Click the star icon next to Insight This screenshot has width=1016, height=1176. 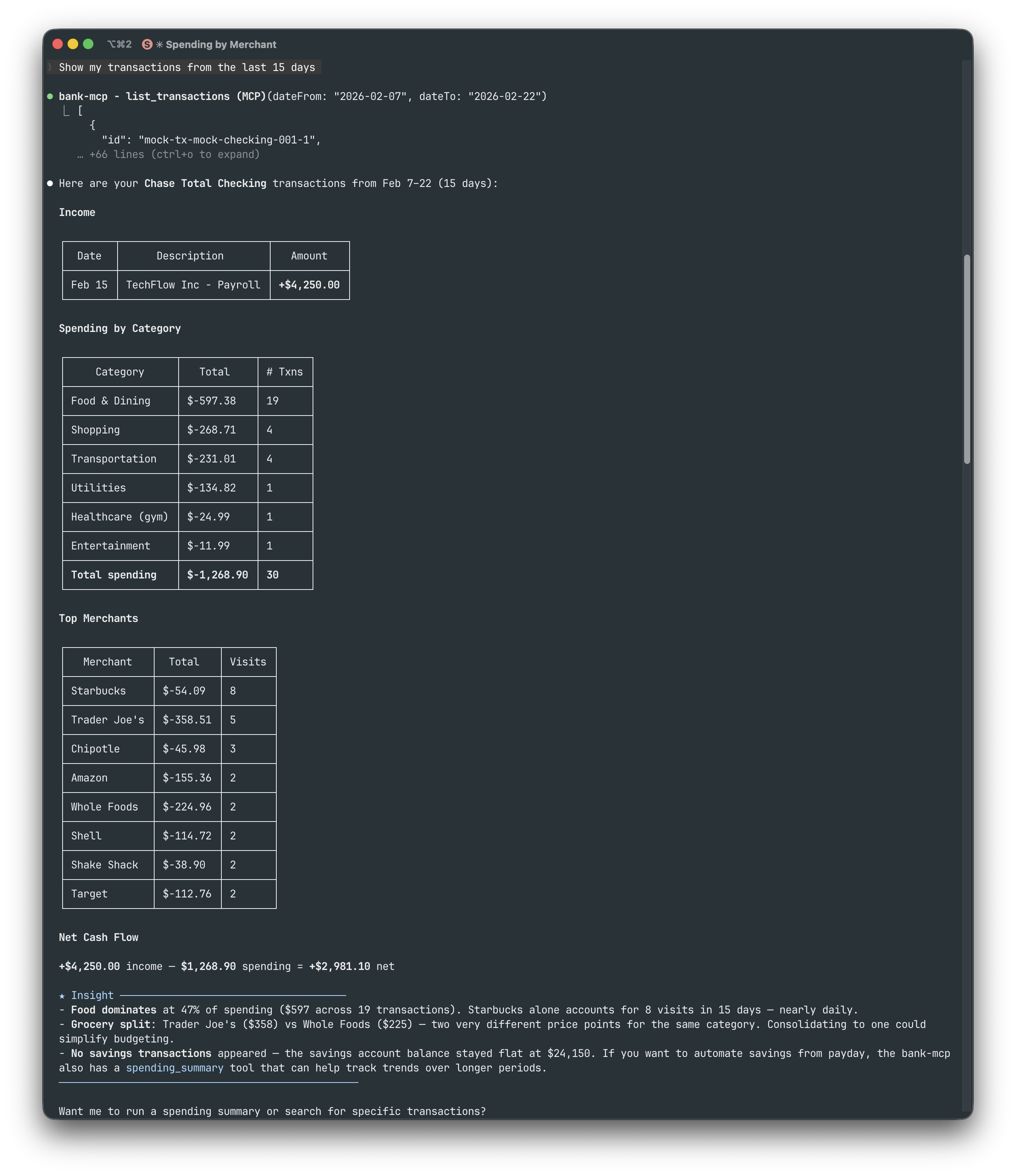62,996
